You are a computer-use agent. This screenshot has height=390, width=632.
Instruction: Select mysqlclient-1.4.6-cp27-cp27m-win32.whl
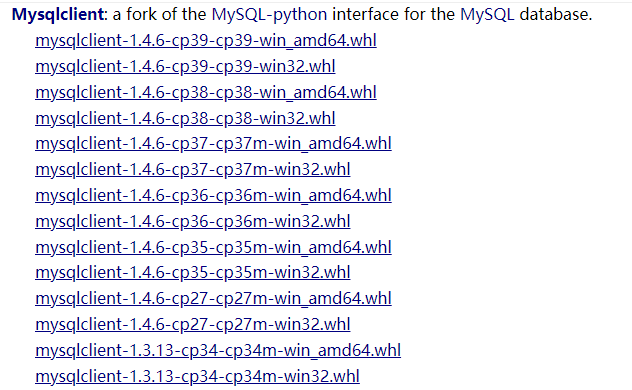pyautogui.click(x=193, y=324)
